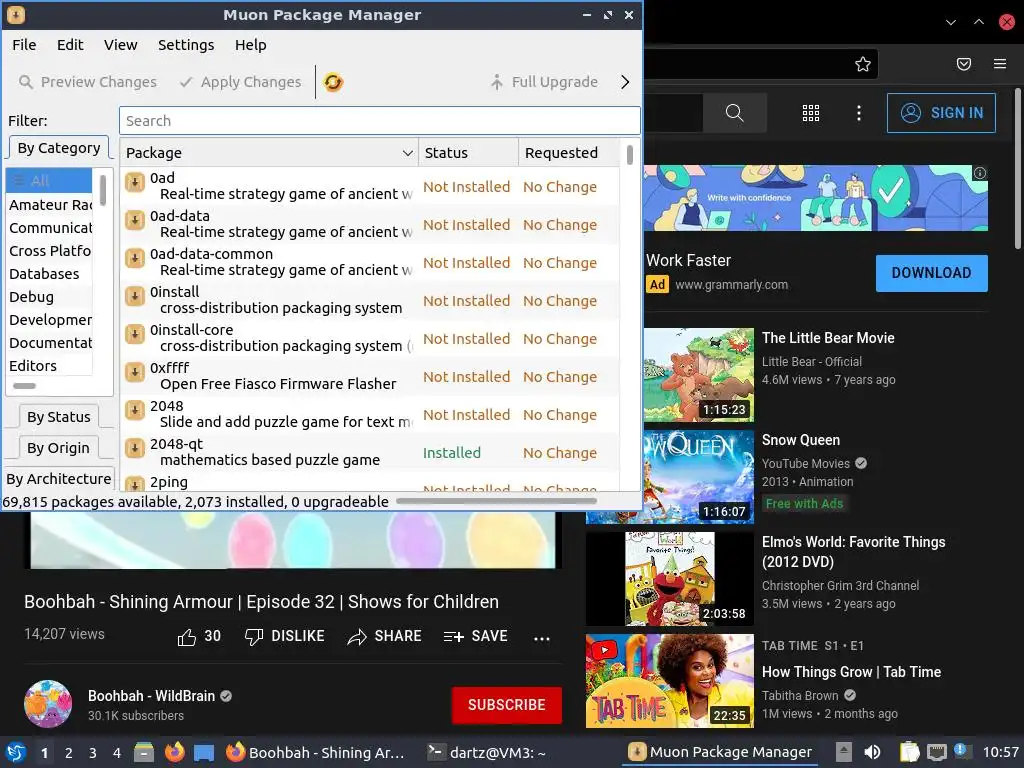Click the Package column header sort arrow
1024x768 pixels.
coord(408,153)
